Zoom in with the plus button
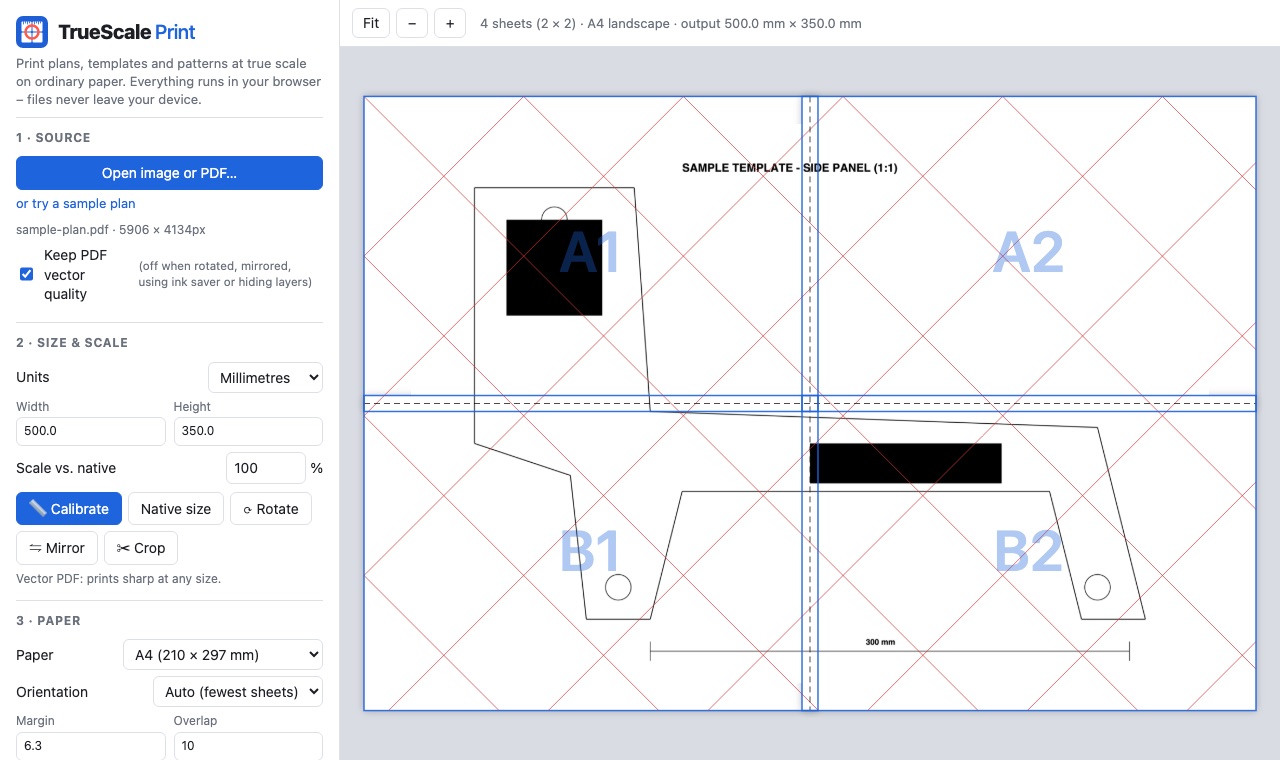The height and width of the screenshot is (760, 1280). click(x=450, y=23)
